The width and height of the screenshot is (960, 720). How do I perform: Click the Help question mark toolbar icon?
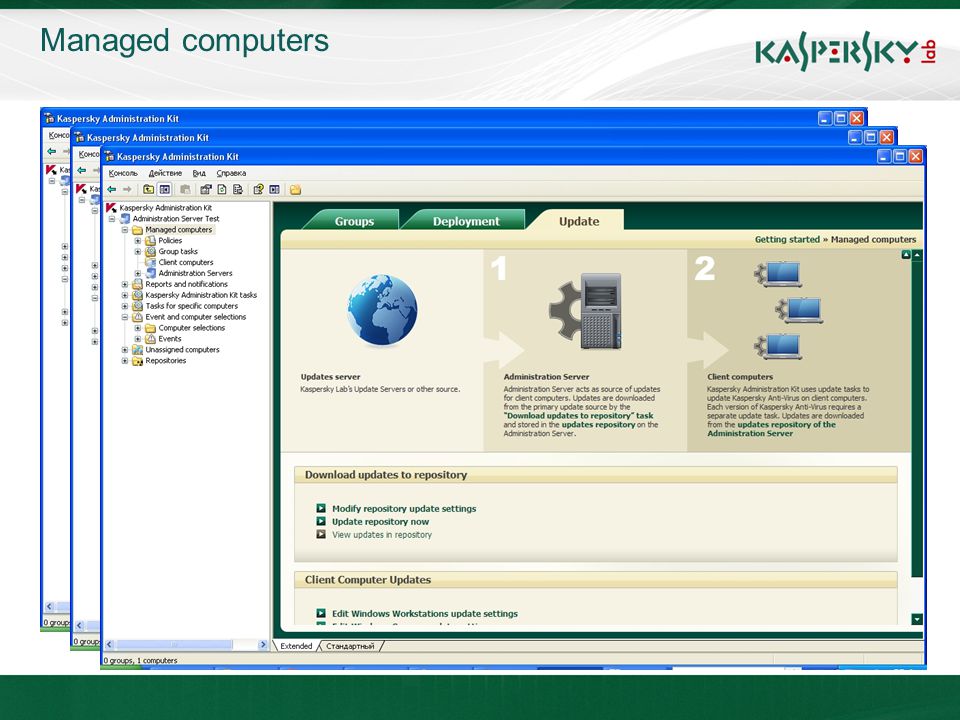click(258, 190)
